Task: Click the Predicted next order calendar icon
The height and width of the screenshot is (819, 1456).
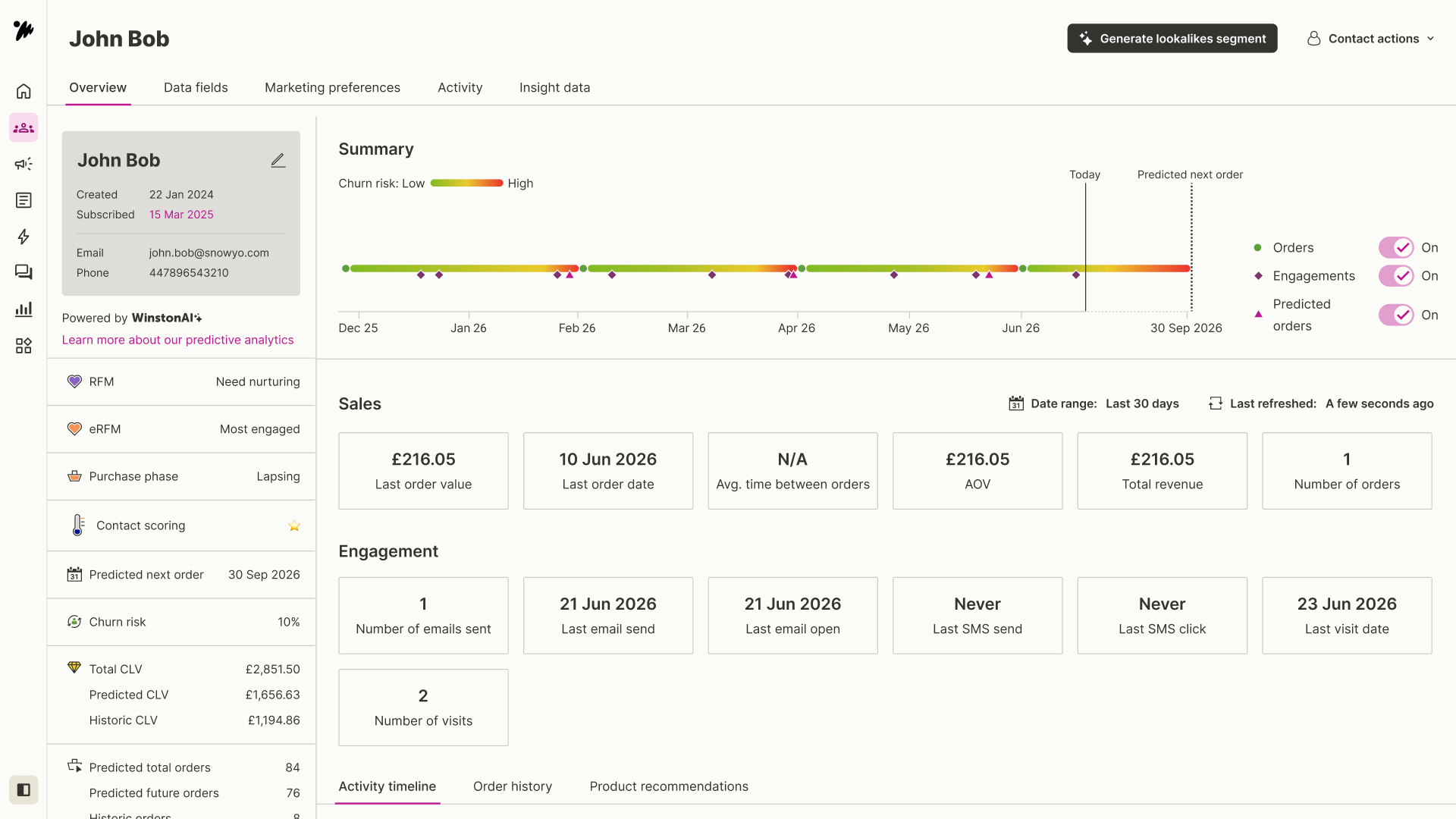Action: [74, 575]
